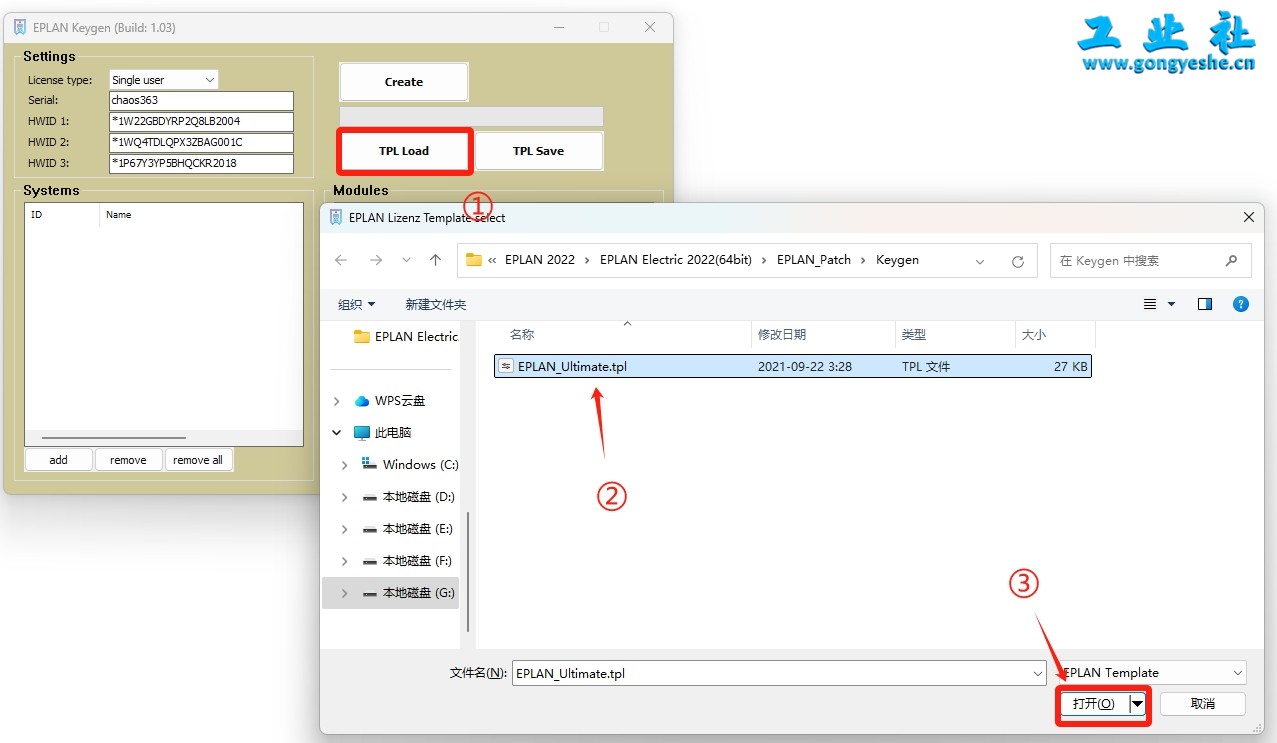The height and width of the screenshot is (743, 1277).
Task: Select 本地磁盘 (E:) in sidebar
Action: click(x=408, y=529)
